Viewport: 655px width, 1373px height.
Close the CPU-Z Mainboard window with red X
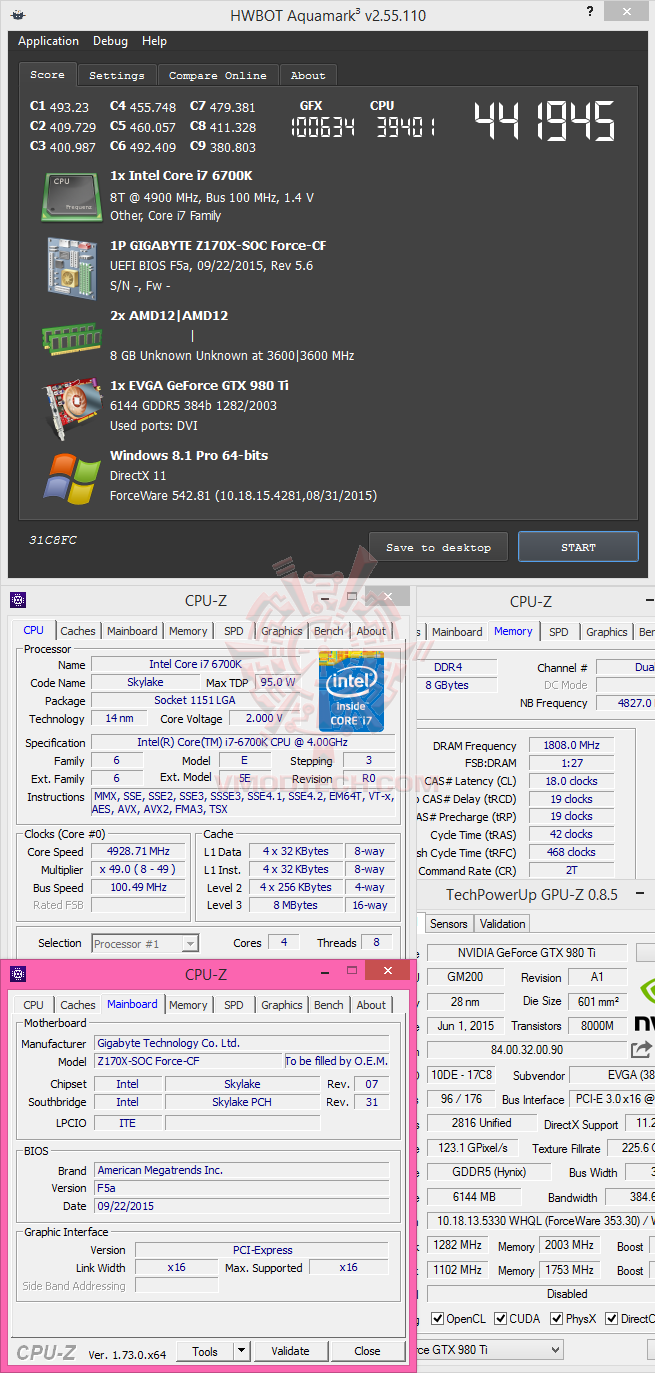[386, 970]
